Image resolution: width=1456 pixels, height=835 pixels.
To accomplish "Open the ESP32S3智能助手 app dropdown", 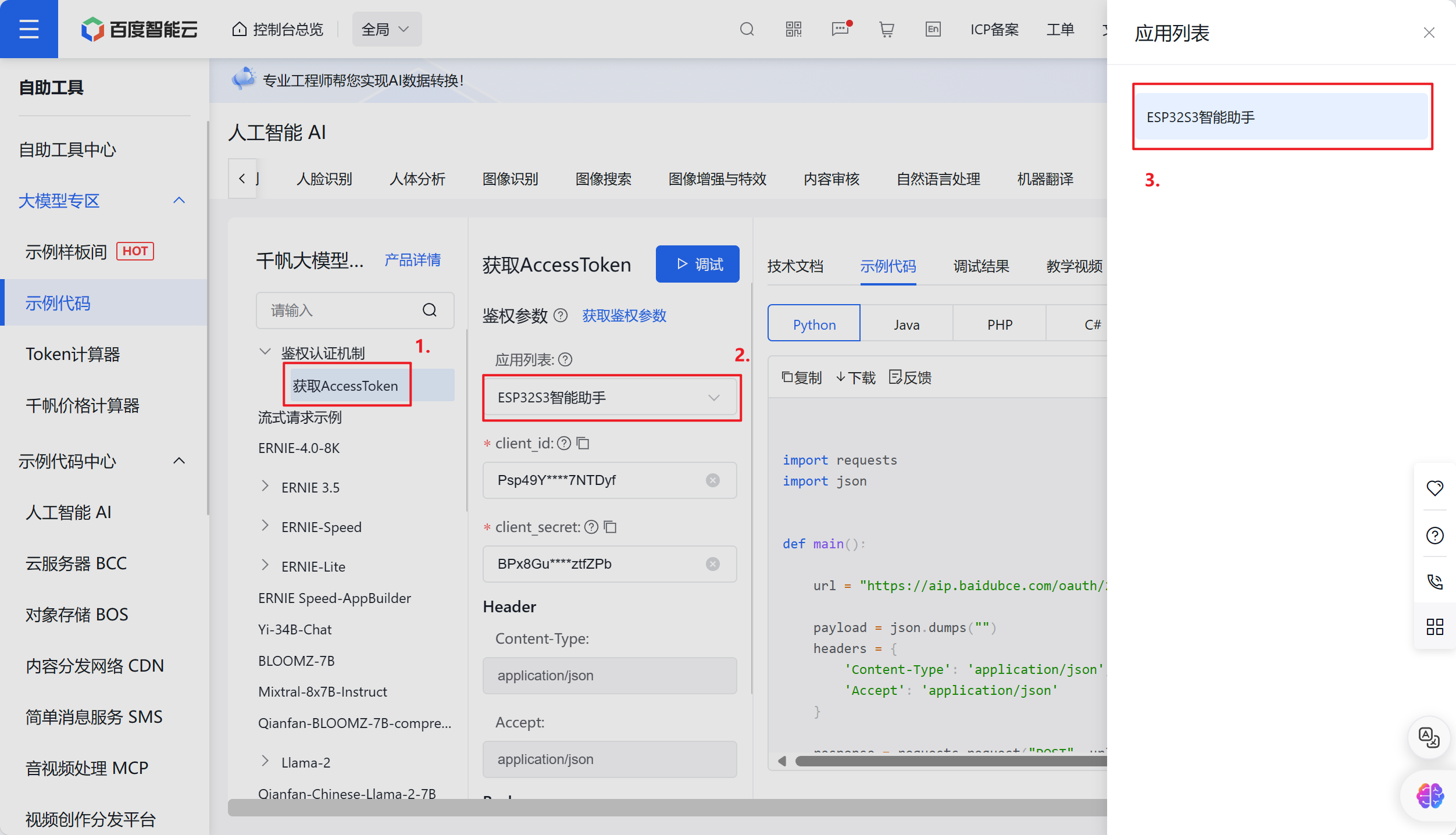I will pos(611,397).
